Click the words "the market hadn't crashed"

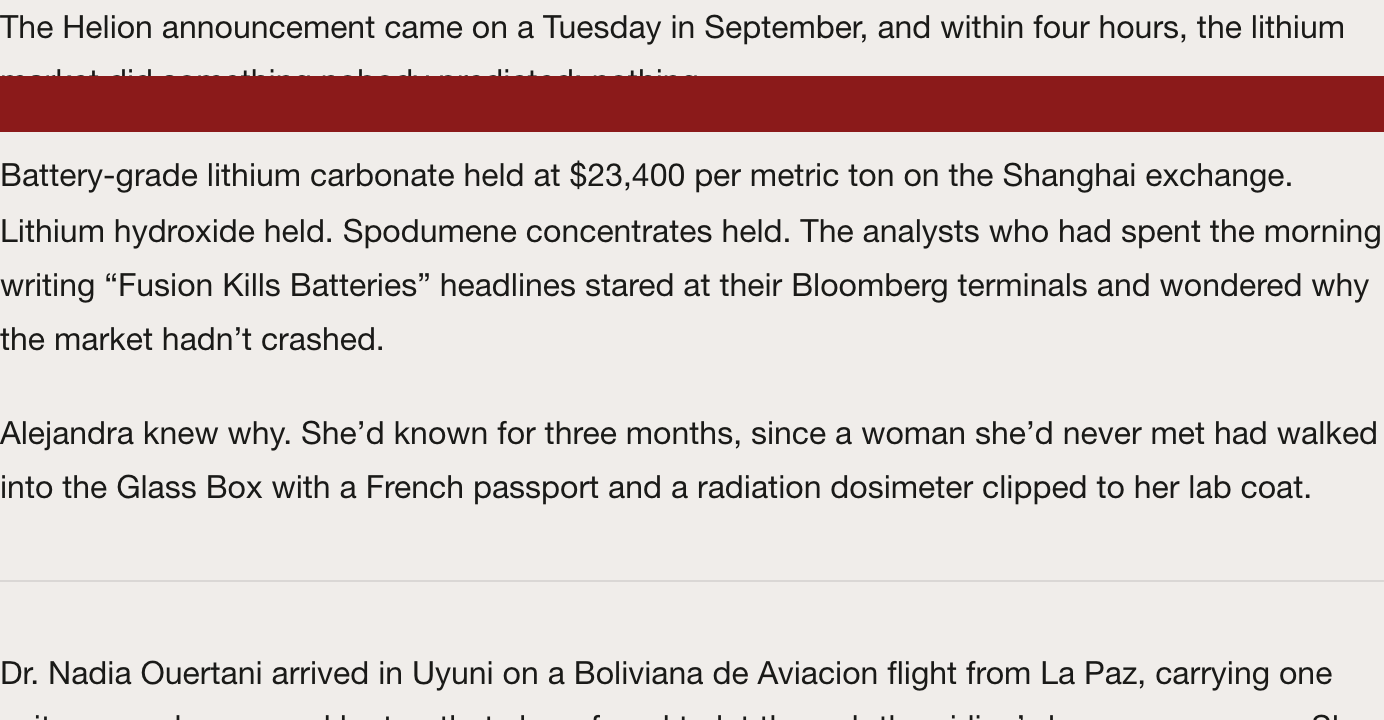[x=190, y=340]
